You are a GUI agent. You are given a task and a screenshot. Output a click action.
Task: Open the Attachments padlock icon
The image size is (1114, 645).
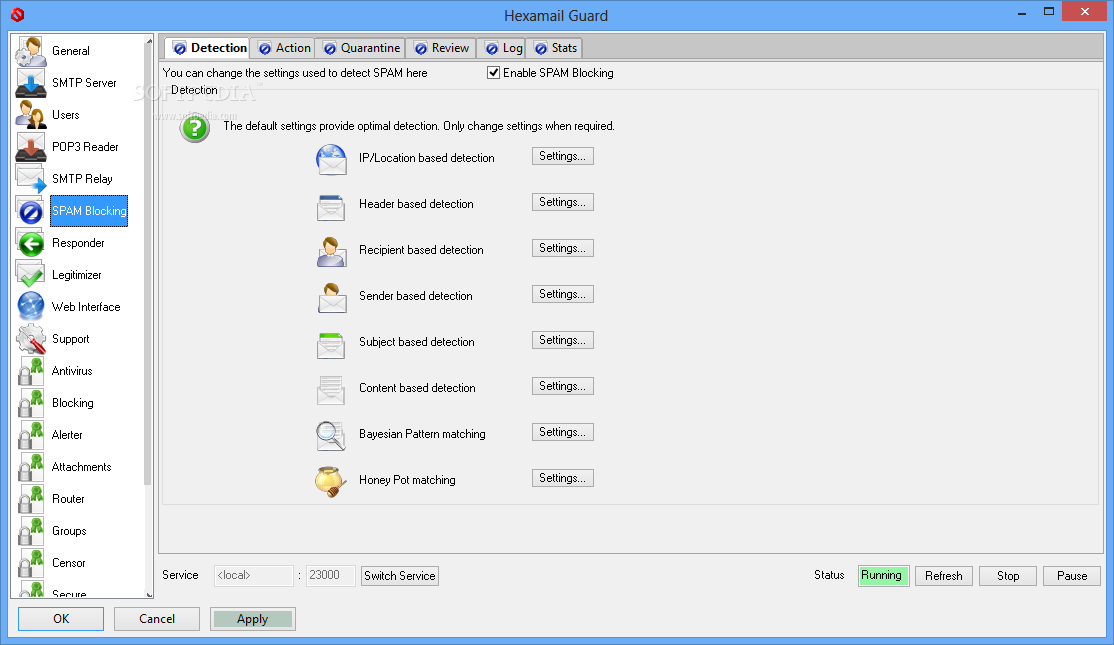coord(31,467)
